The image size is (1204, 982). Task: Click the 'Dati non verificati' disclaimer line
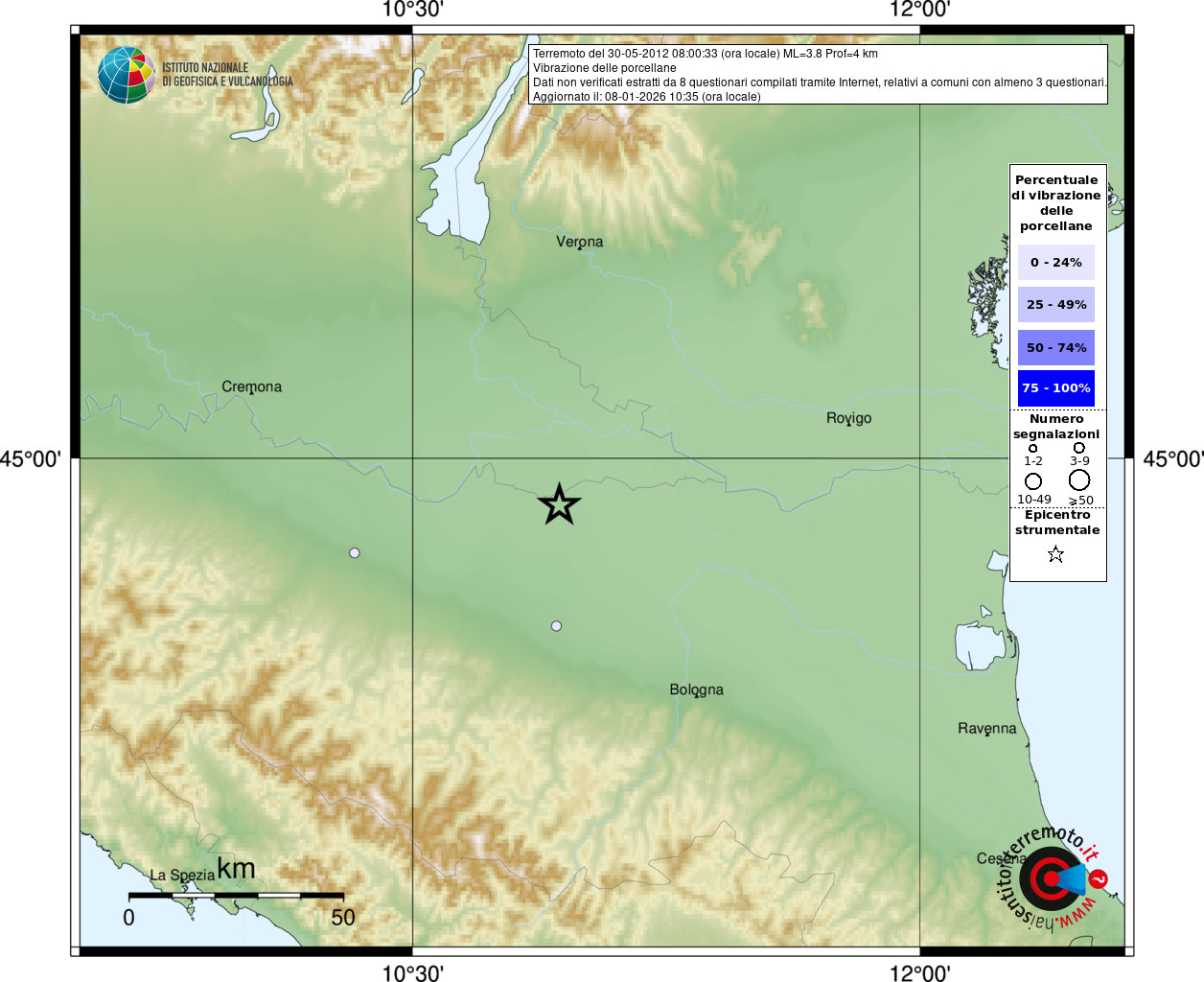click(820, 82)
